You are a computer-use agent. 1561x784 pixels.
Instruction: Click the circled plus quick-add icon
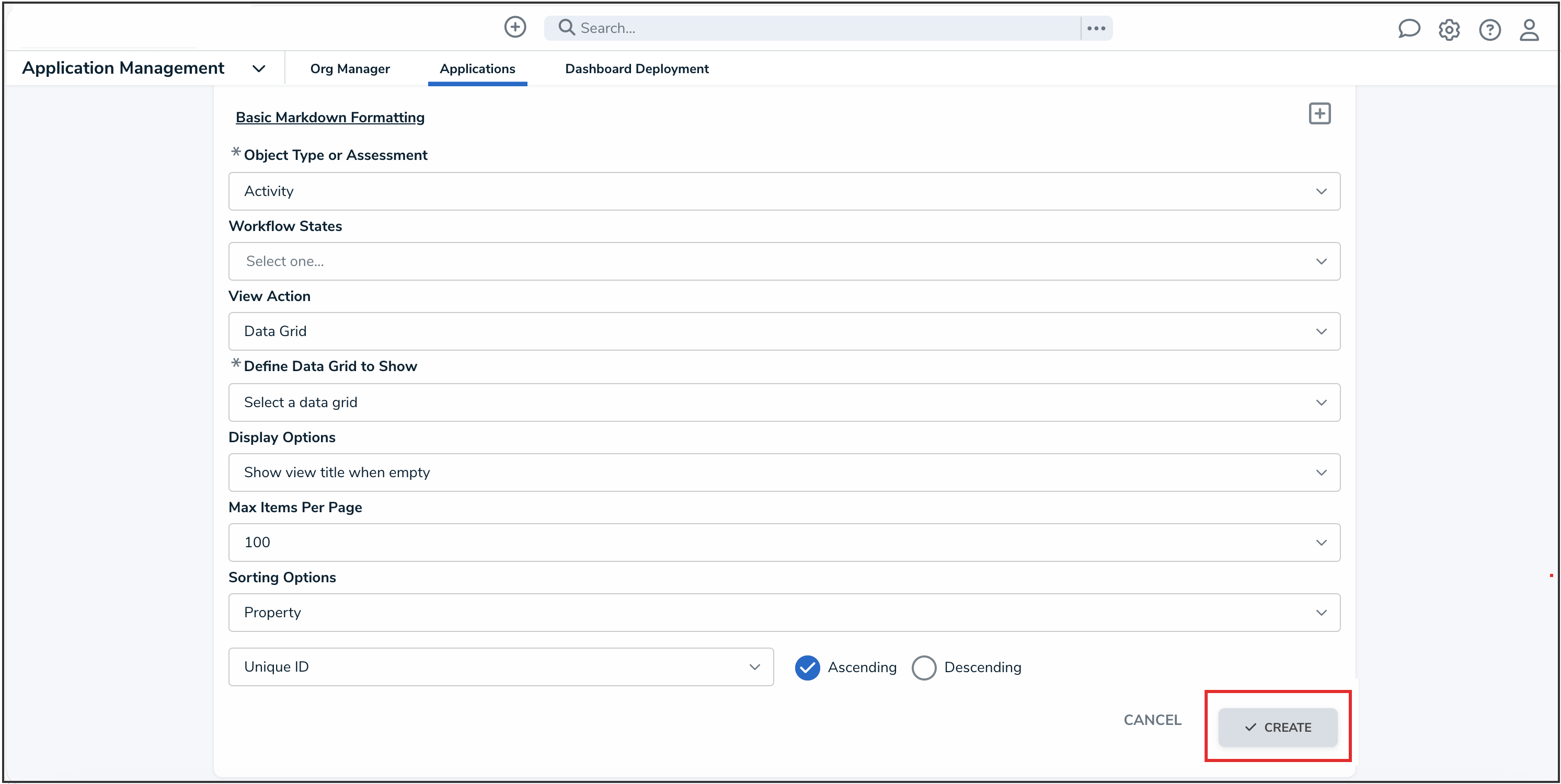pos(515,27)
